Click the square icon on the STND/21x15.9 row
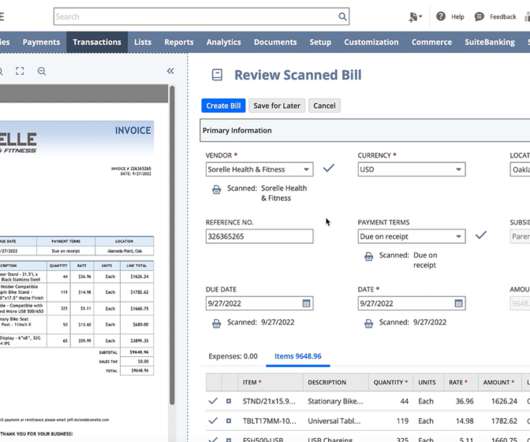This screenshot has width=530, height=442. click(x=229, y=401)
